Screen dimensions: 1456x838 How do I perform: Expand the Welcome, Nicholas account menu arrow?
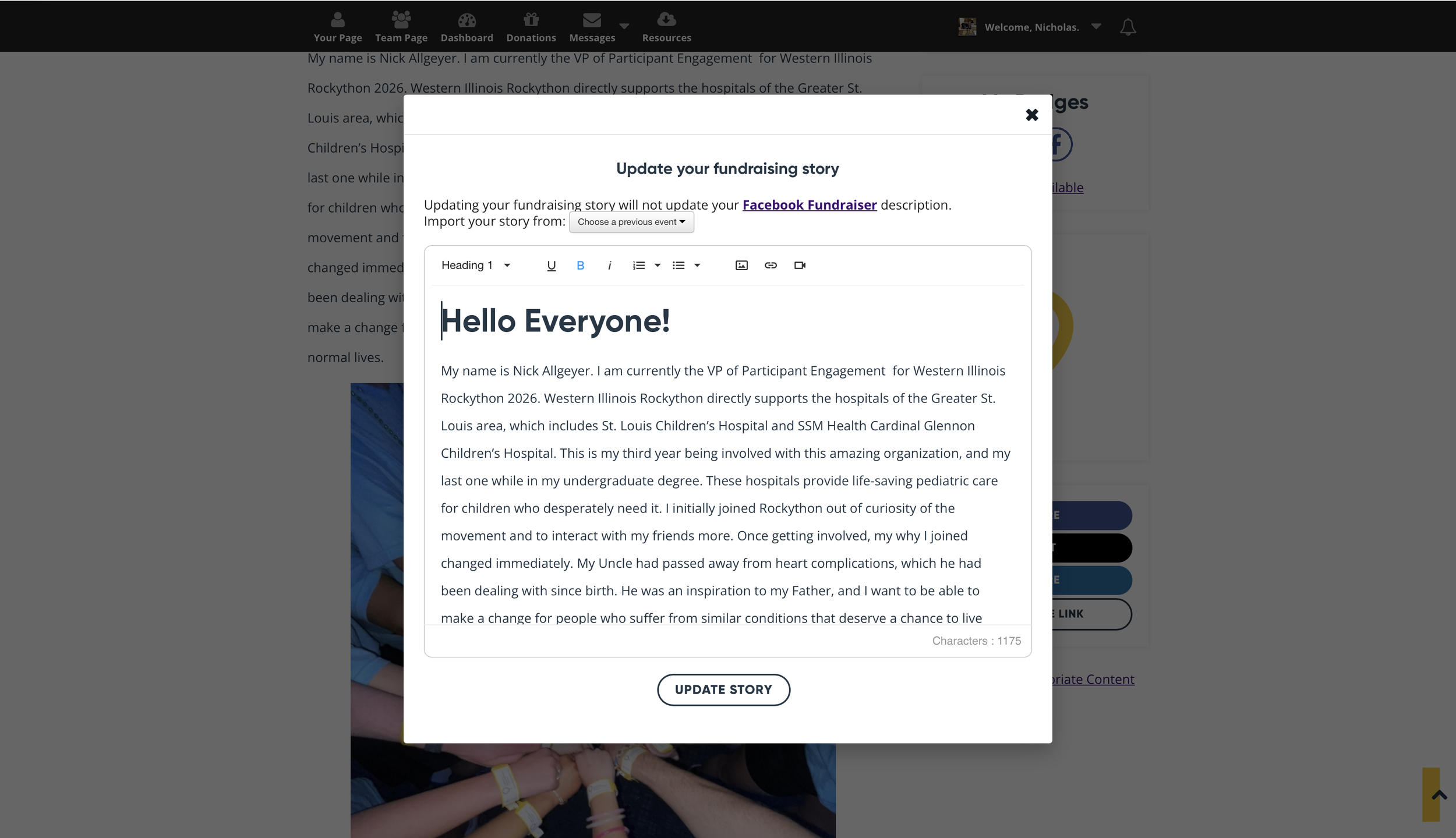[x=1096, y=26]
